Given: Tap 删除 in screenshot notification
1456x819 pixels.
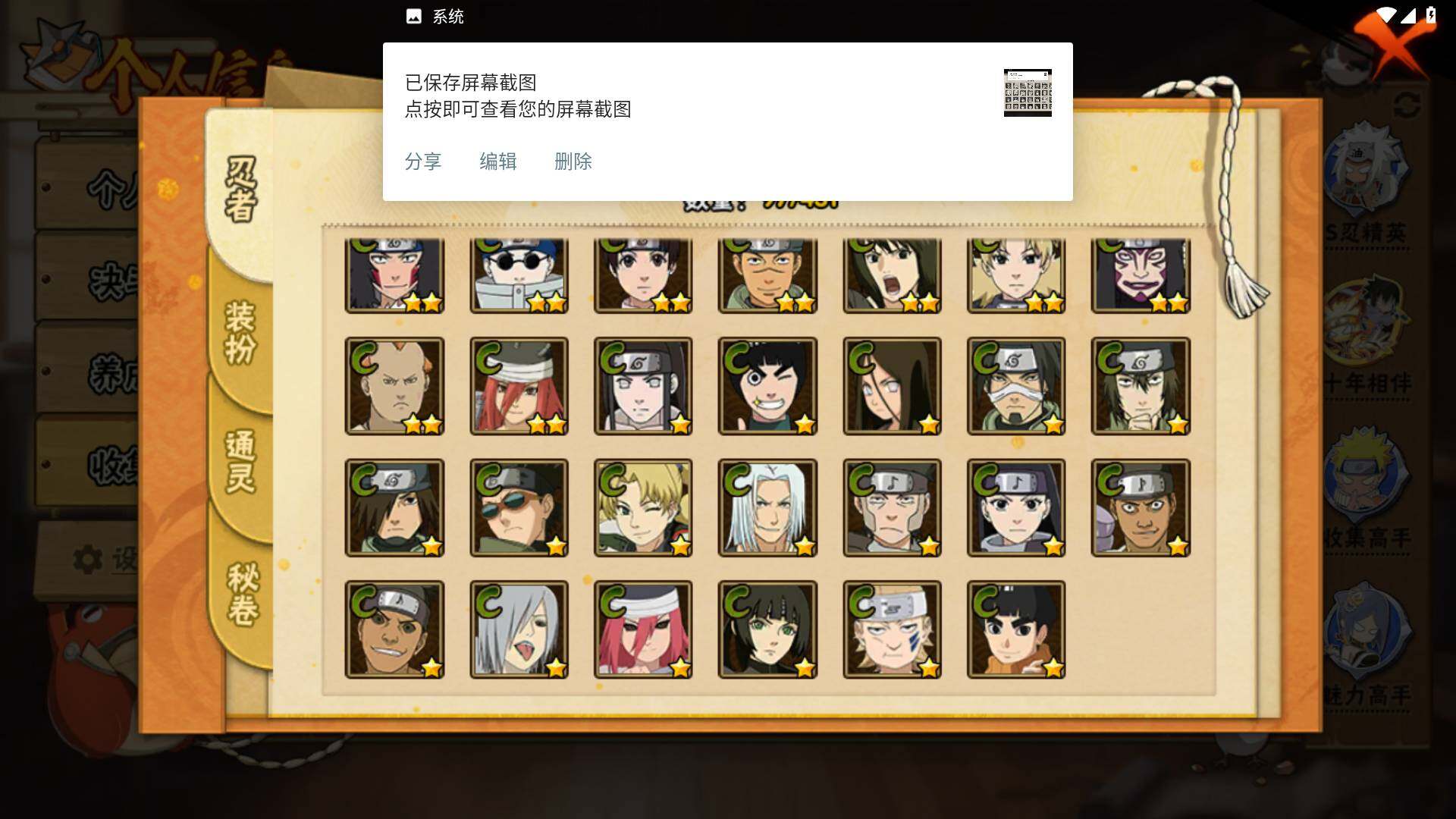Looking at the screenshot, I should coord(573,162).
